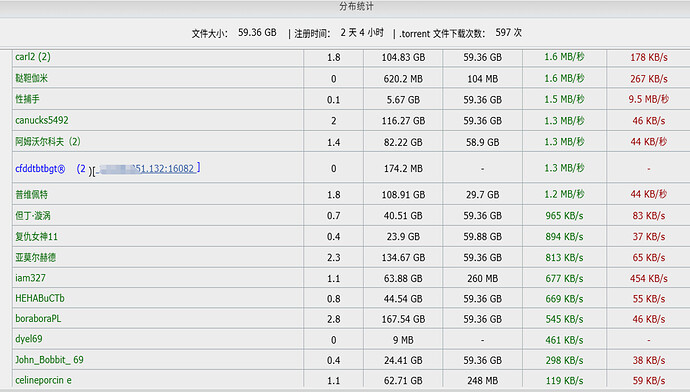Viewport: 690px width, 392px height.
Task: Open user profile 阿姆沃尔科夫 (2)
Action: point(48,141)
